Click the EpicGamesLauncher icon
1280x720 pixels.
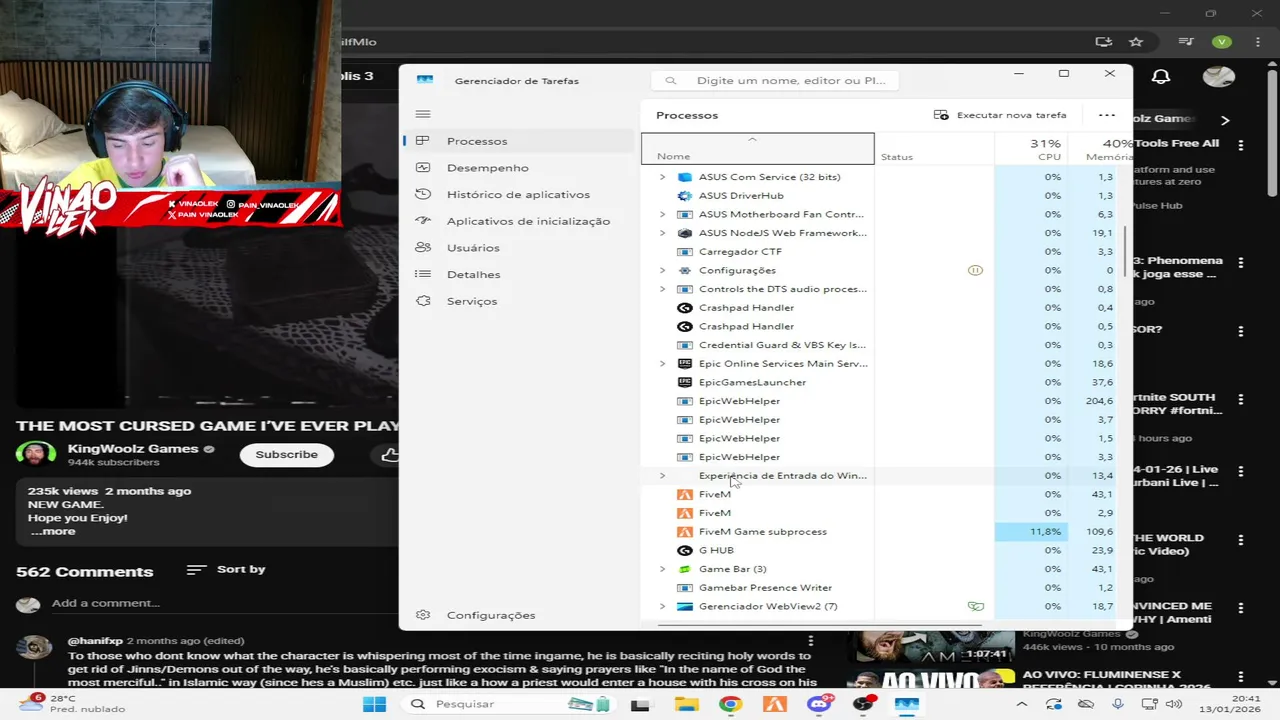pos(685,382)
